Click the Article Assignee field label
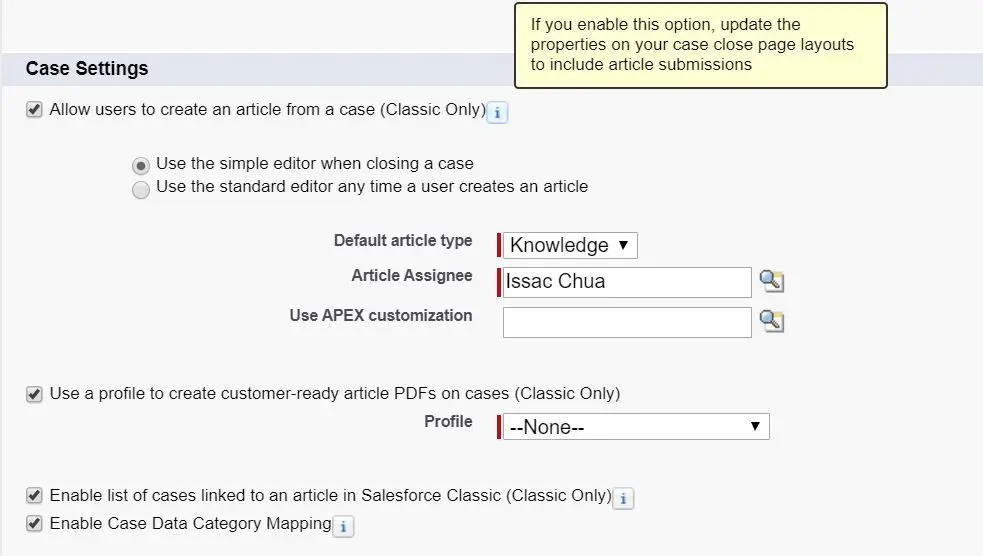This screenshot has width=983, height=556. (x=412, y=276)
